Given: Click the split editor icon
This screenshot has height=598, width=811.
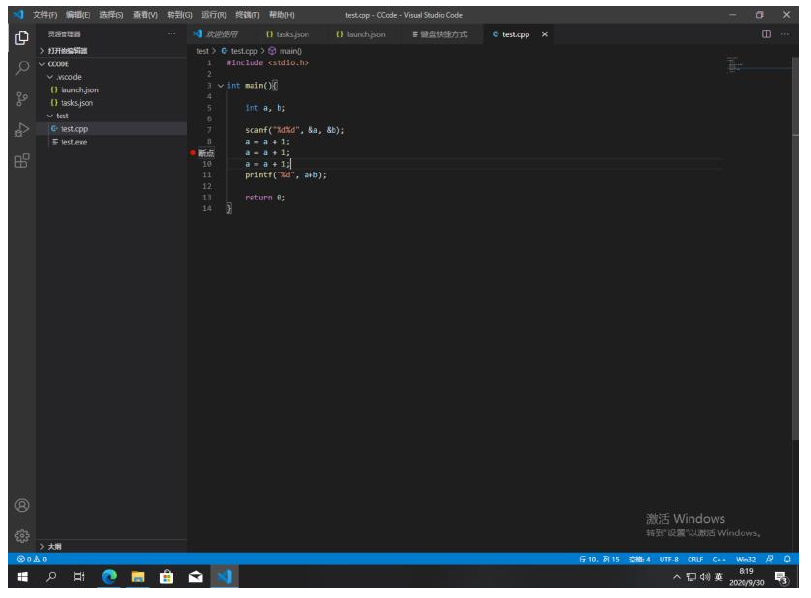Looking at the screenshot, I should click(767, 34).
